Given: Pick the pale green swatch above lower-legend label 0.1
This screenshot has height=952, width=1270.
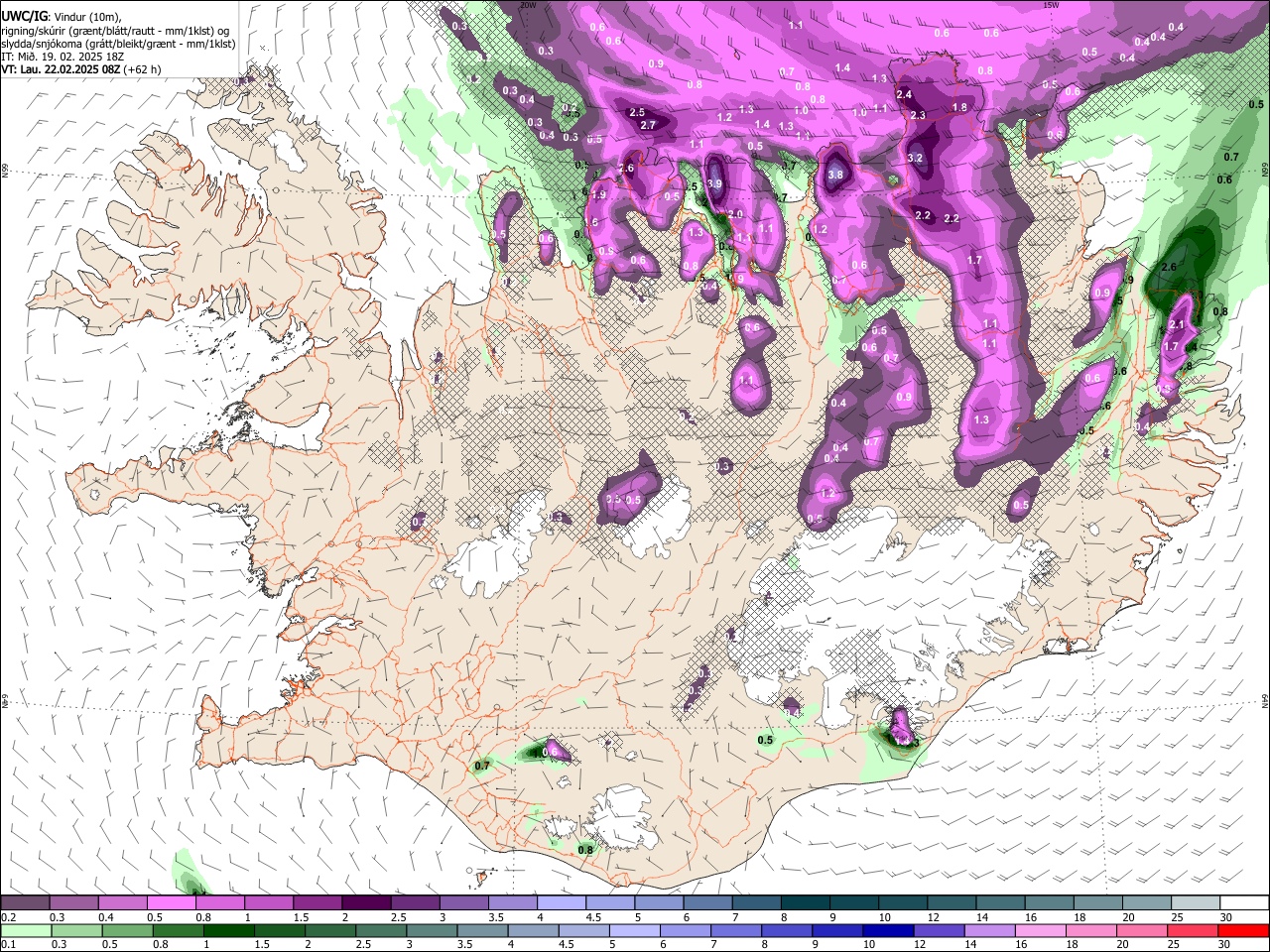Looking at the screenshot, I should 25,930.
